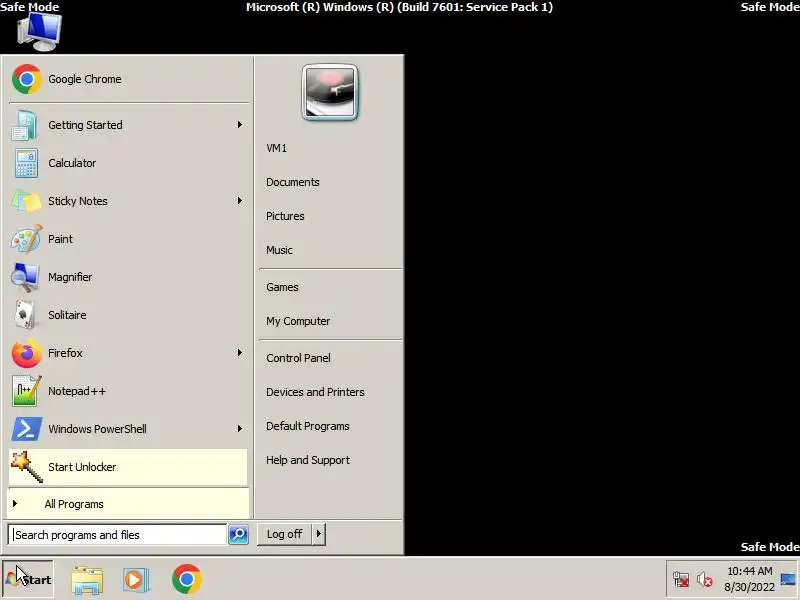Viewport: 800px width, 600px height.
Task: Click the Search programs and files box
Action: [118, 535]
